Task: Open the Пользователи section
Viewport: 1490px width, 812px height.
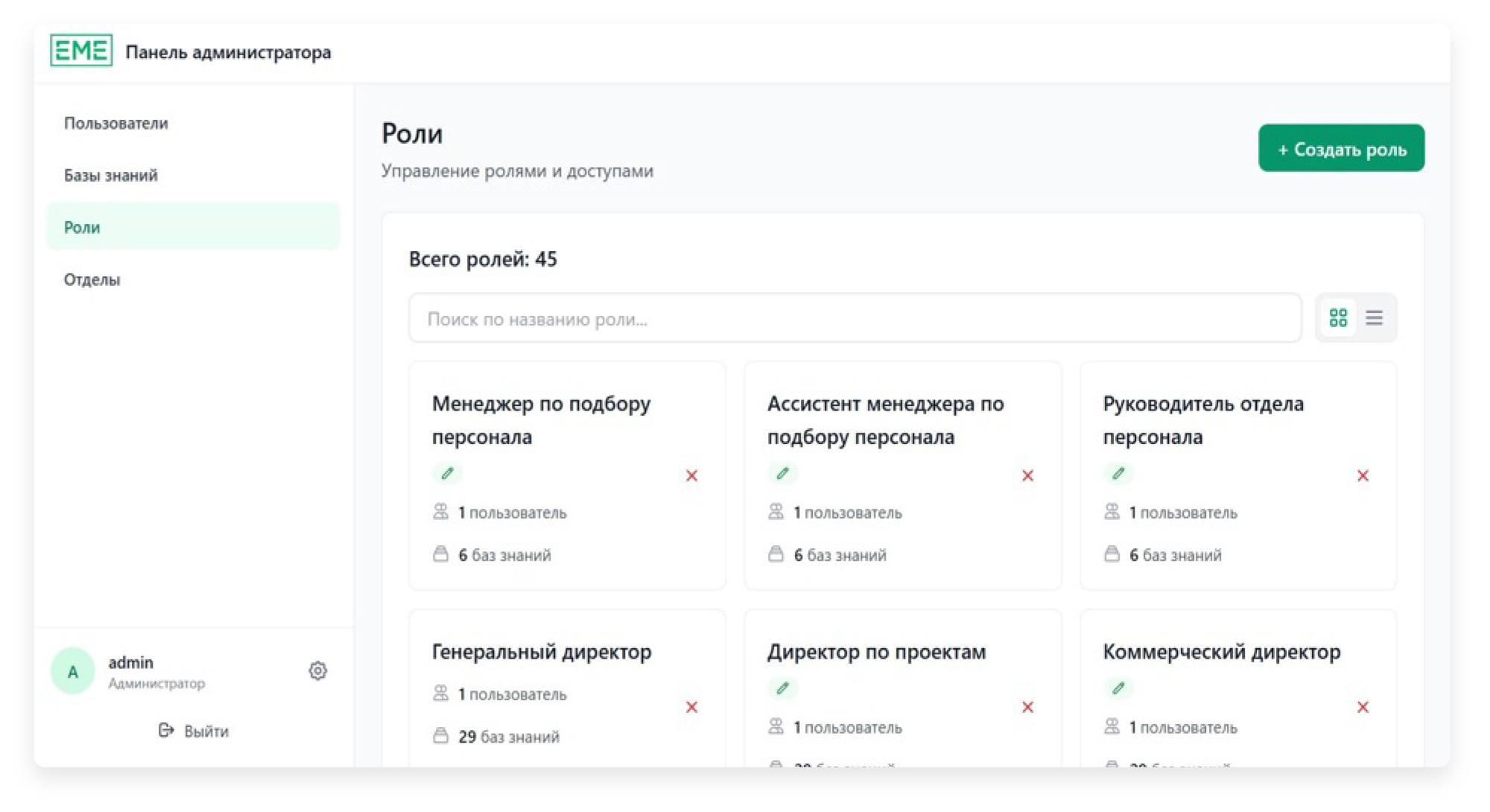Action: pyautogui.click(x=116, y=124)
